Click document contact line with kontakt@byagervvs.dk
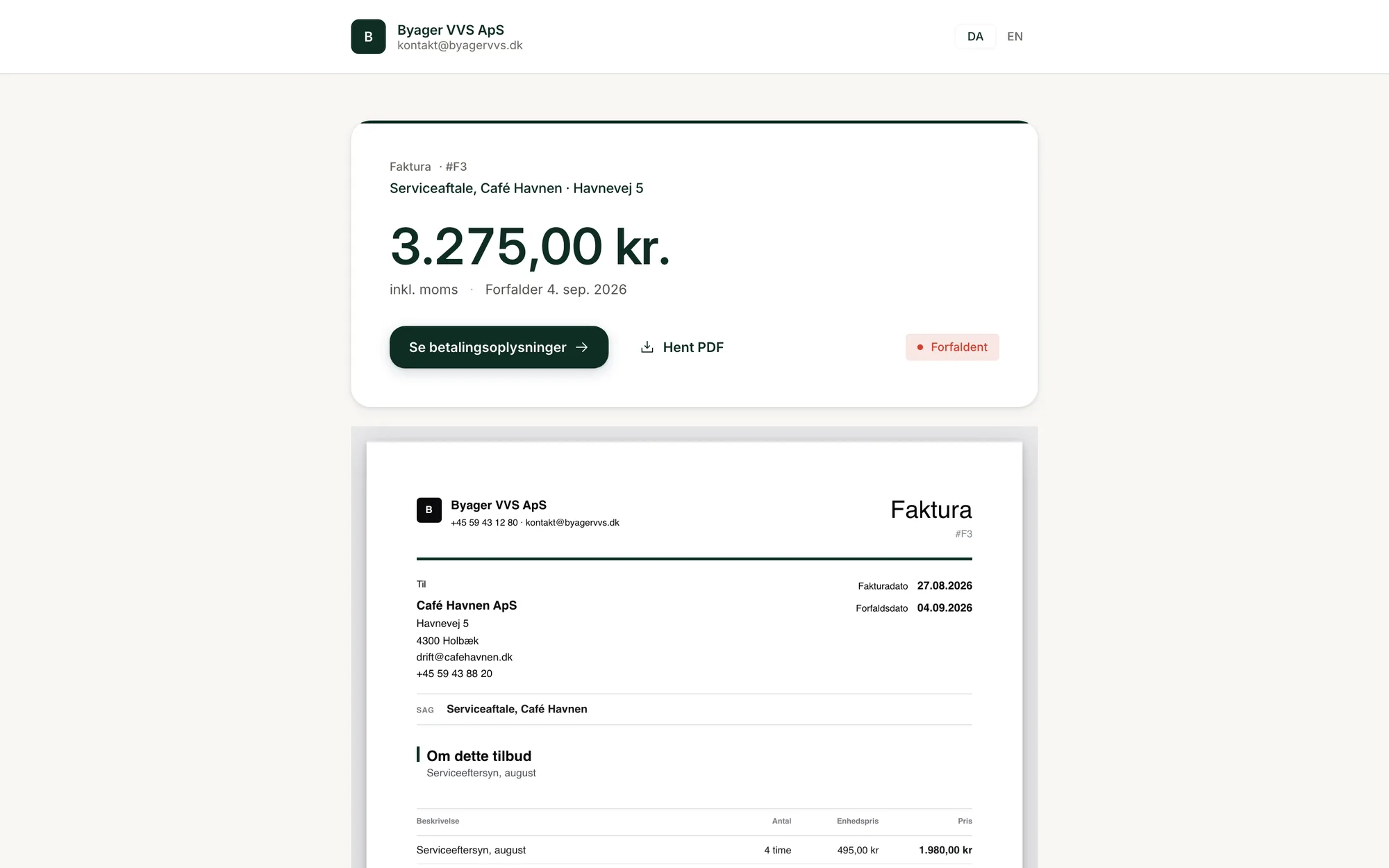 click(535, 522)
